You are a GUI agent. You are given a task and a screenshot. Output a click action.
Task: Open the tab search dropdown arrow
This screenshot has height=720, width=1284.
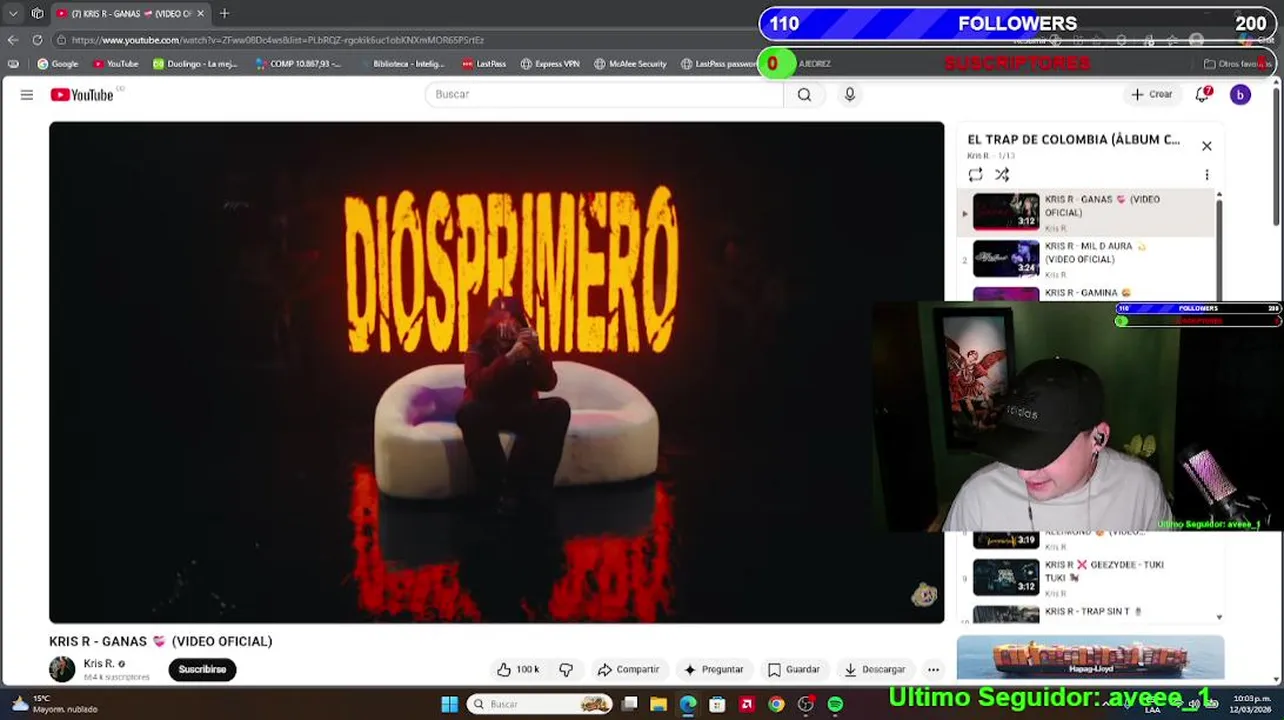13,13
